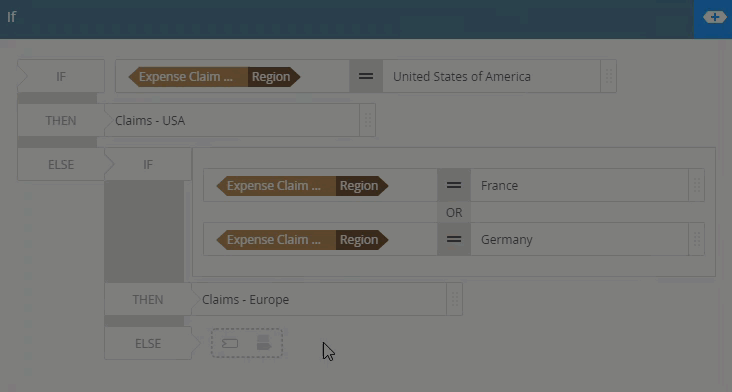
Task: Click the expression placeholder icon in ELSE slot
Action: point(264,343)
